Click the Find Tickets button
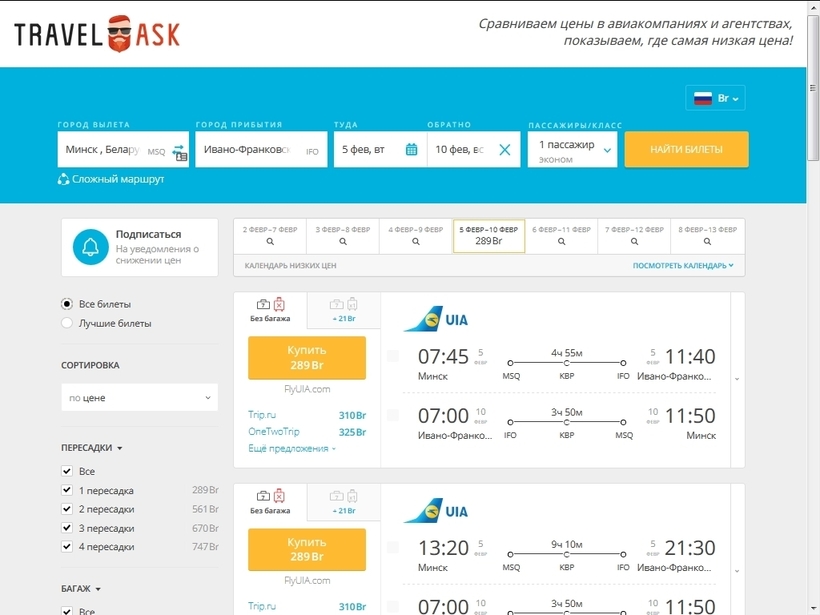820x615 pixels. [686, 150]
